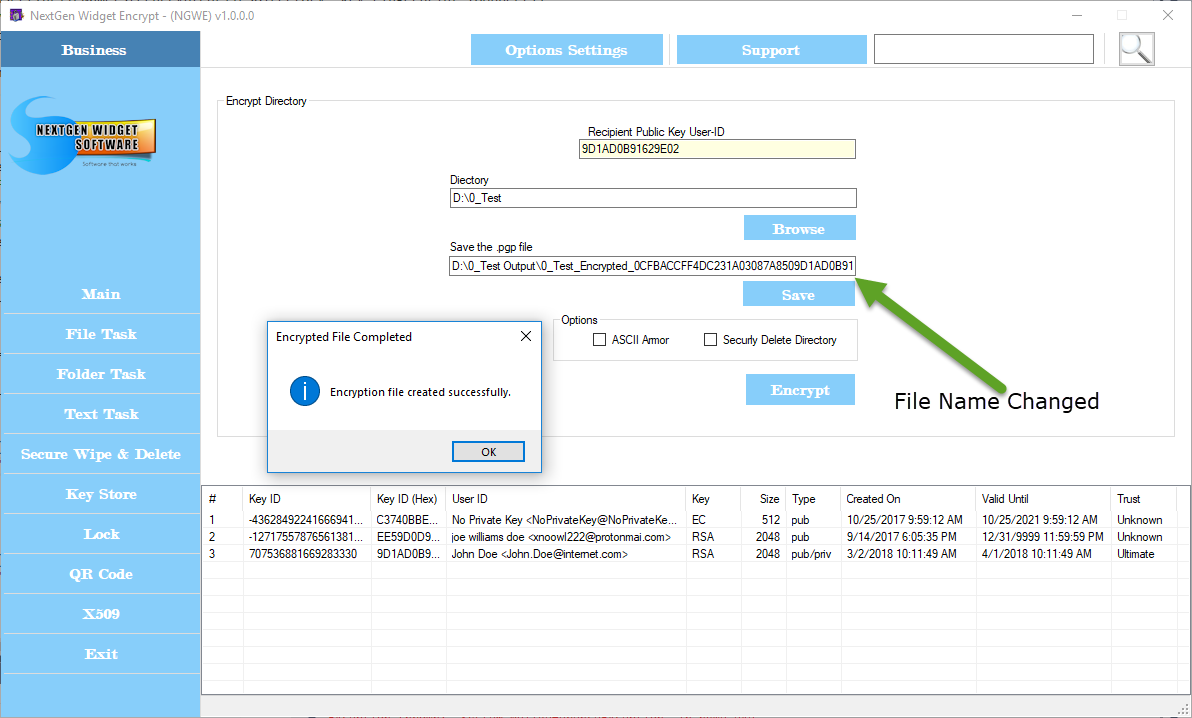This screenshot has height=718, width=1192.
Task: Open the Business tab
Action: 100,49
